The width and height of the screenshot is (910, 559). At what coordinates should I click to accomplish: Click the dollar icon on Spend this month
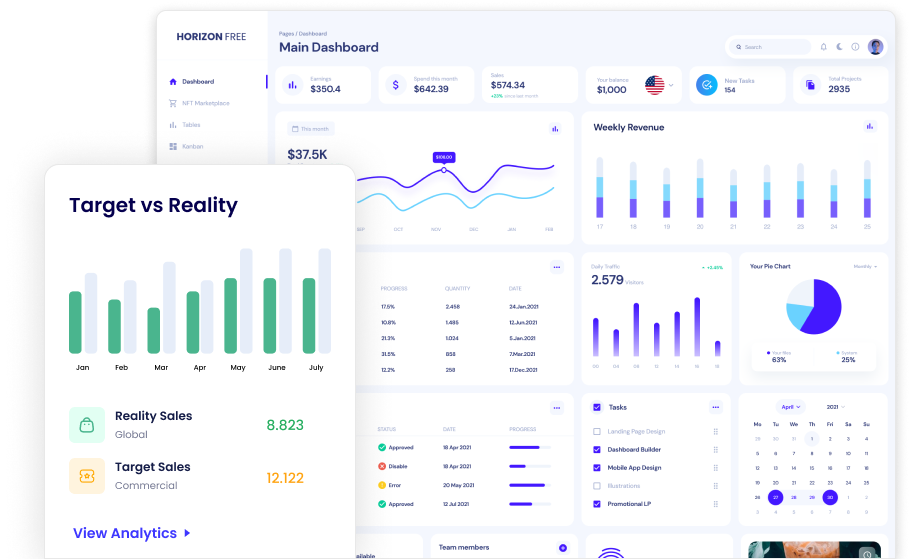[396, 85]
